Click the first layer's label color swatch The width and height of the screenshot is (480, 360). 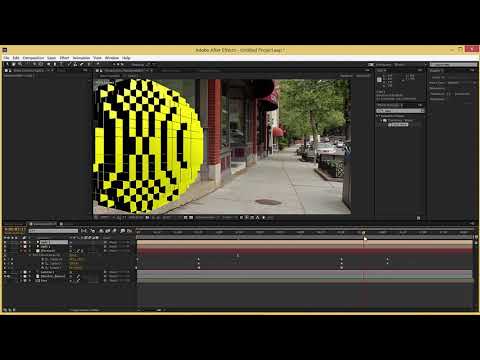click(25, 242)
